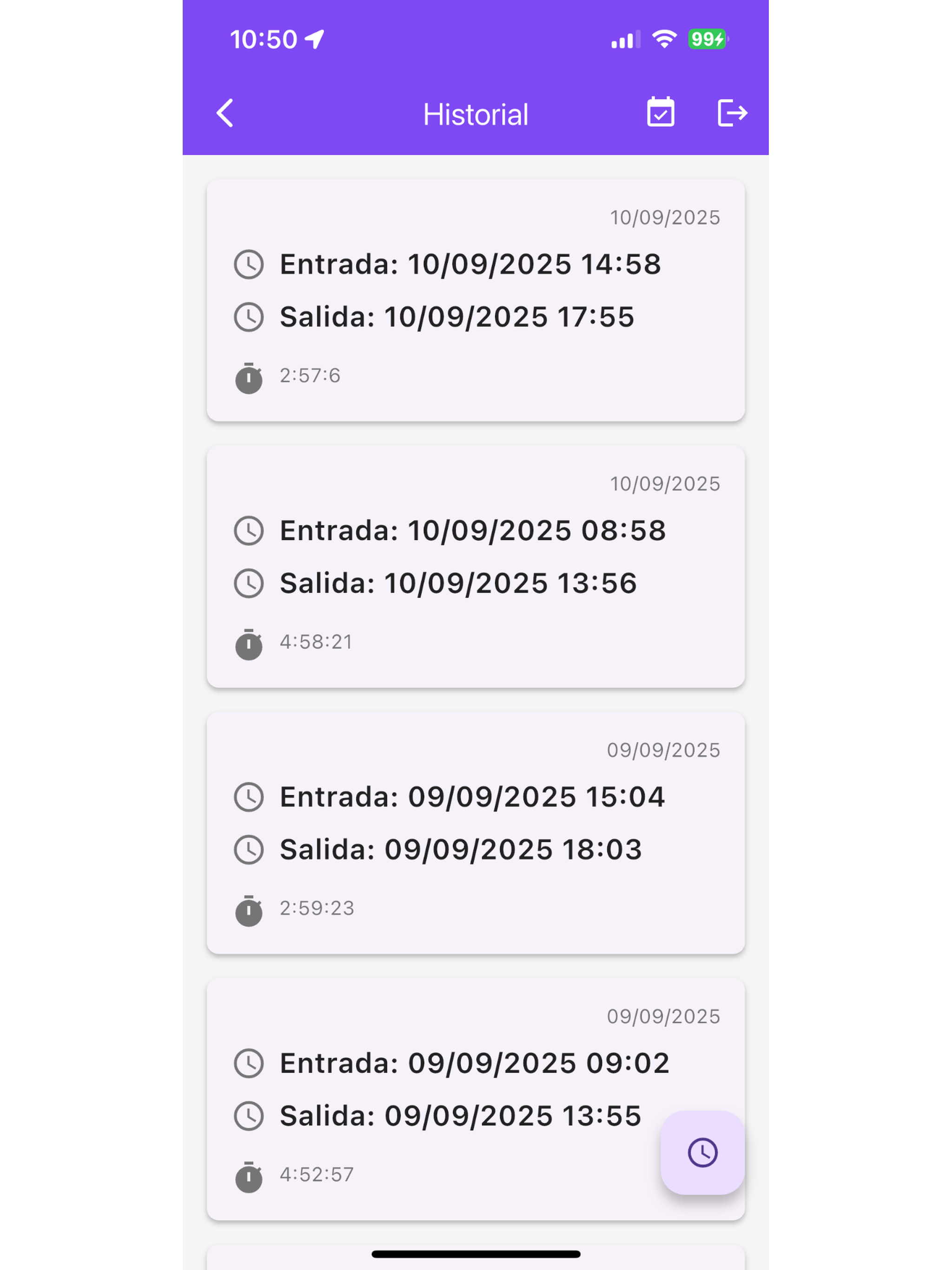Tap the back arrow in the header
Viewport: 952px width, 1270px height.
point(225,113)
